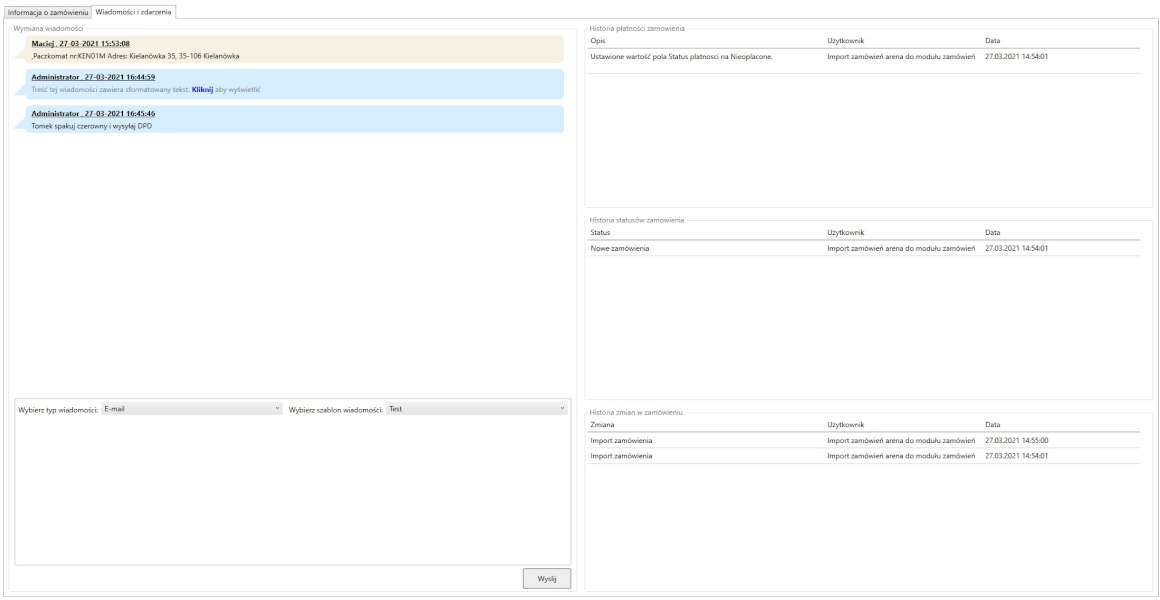
Task: Sort payment history by Data column
Action: [x=992, y=40]
